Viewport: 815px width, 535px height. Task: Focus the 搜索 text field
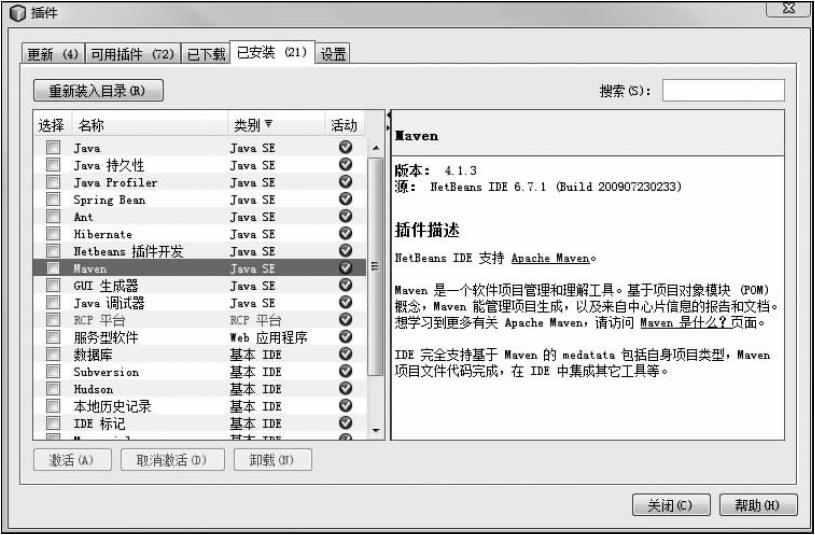click(722, 91)
